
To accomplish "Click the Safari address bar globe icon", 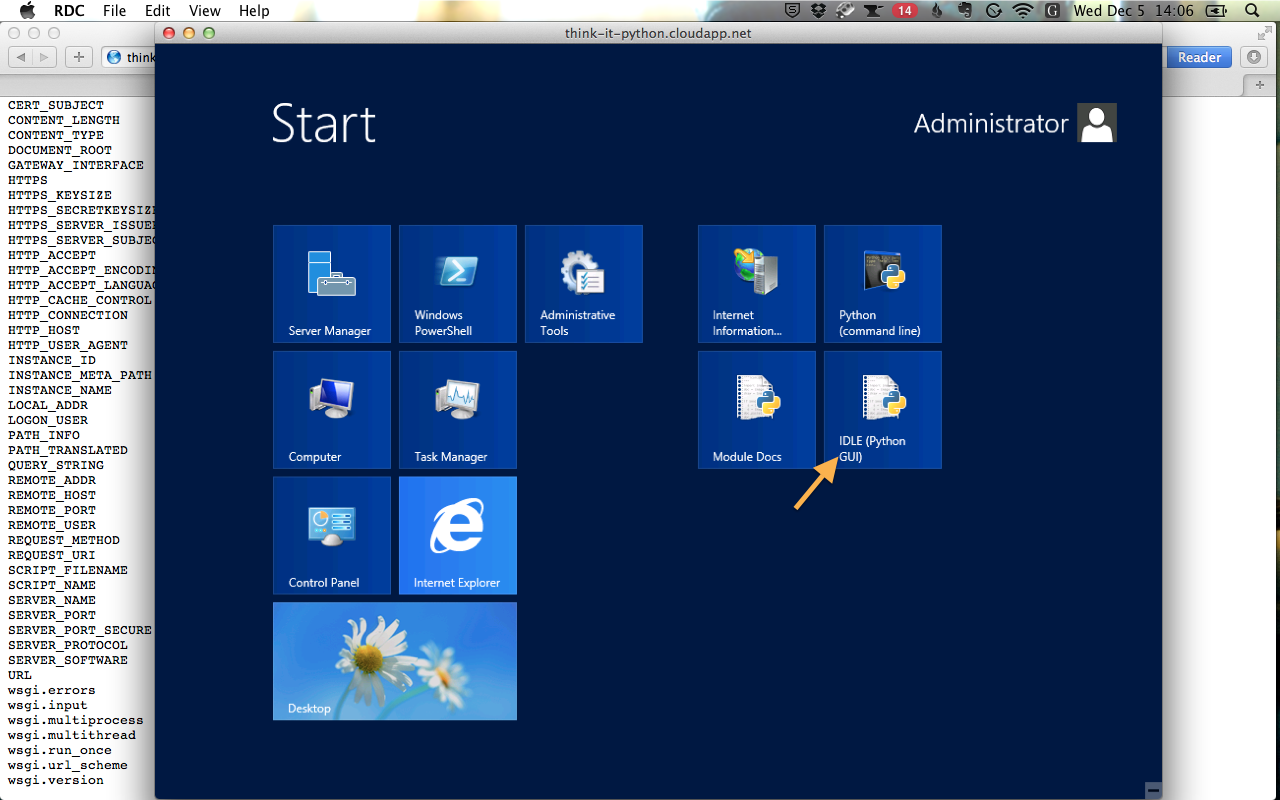I will point(113,57).
